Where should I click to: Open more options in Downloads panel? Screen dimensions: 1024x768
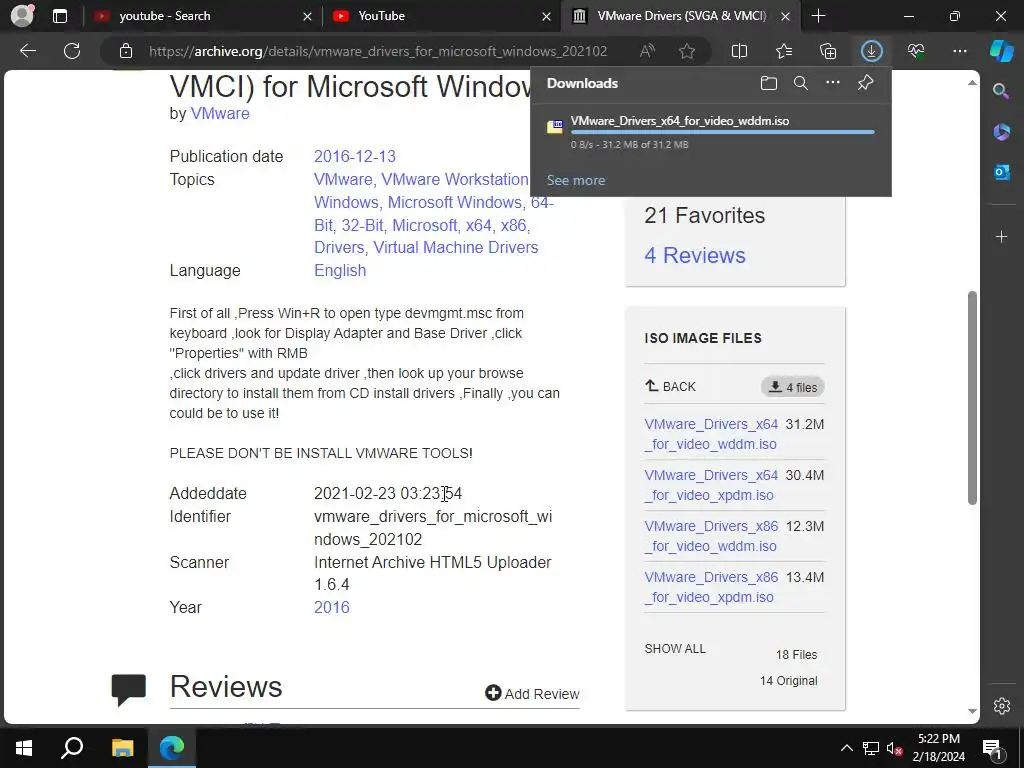pyautogui.click(x=833, y=83)
